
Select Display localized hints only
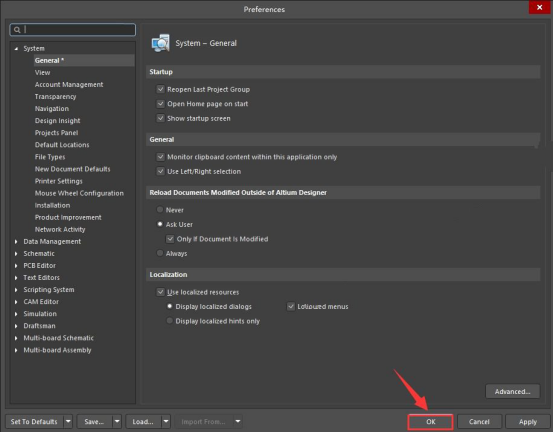pos(170,321)
